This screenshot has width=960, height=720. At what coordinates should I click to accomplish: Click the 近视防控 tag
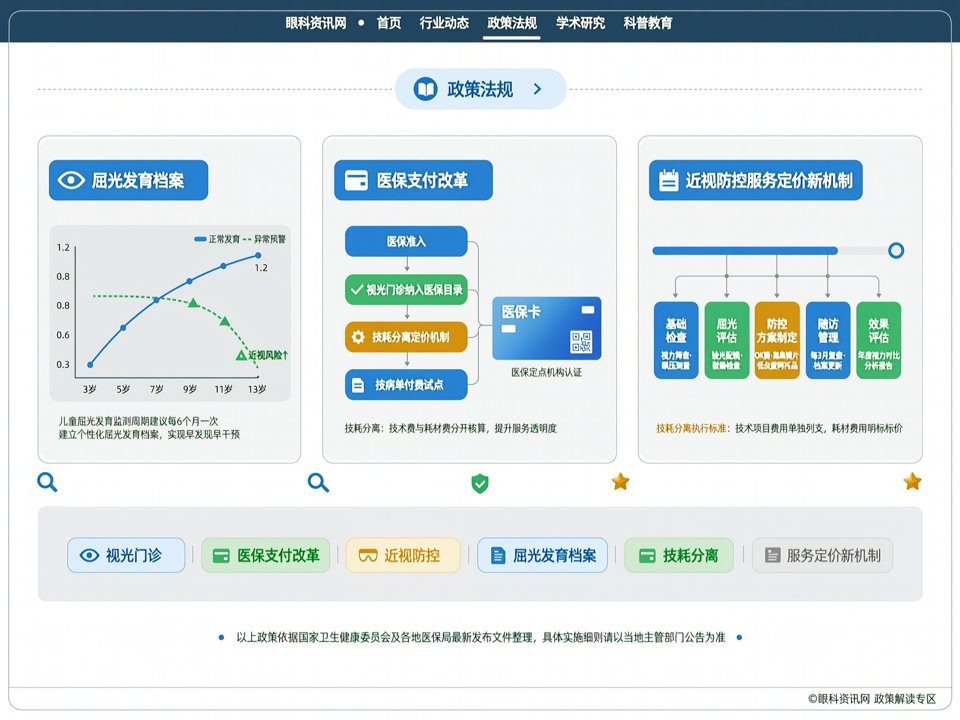click(403, 555)
